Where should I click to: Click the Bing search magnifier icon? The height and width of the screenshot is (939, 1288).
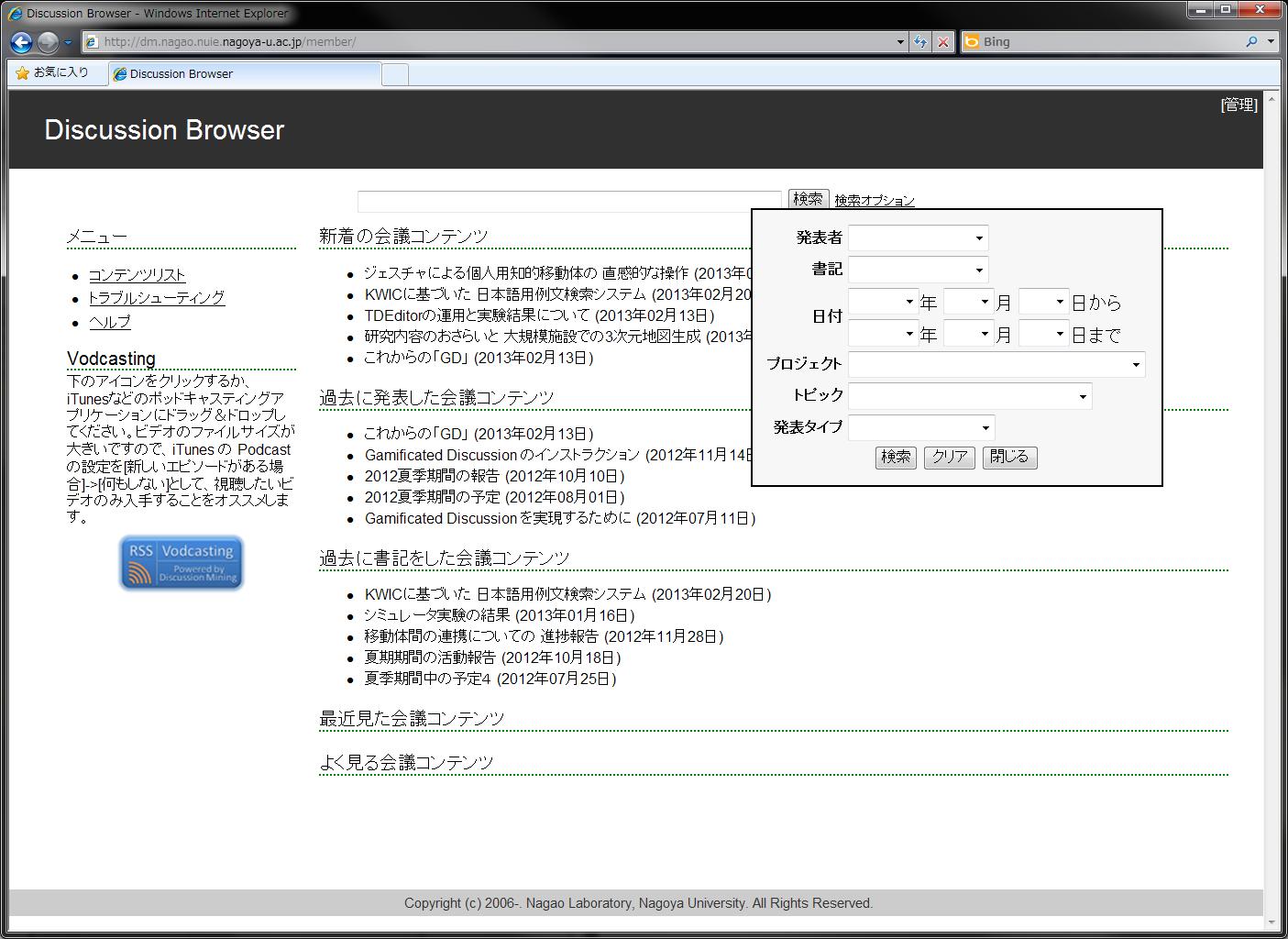(x=1252, y=42)
